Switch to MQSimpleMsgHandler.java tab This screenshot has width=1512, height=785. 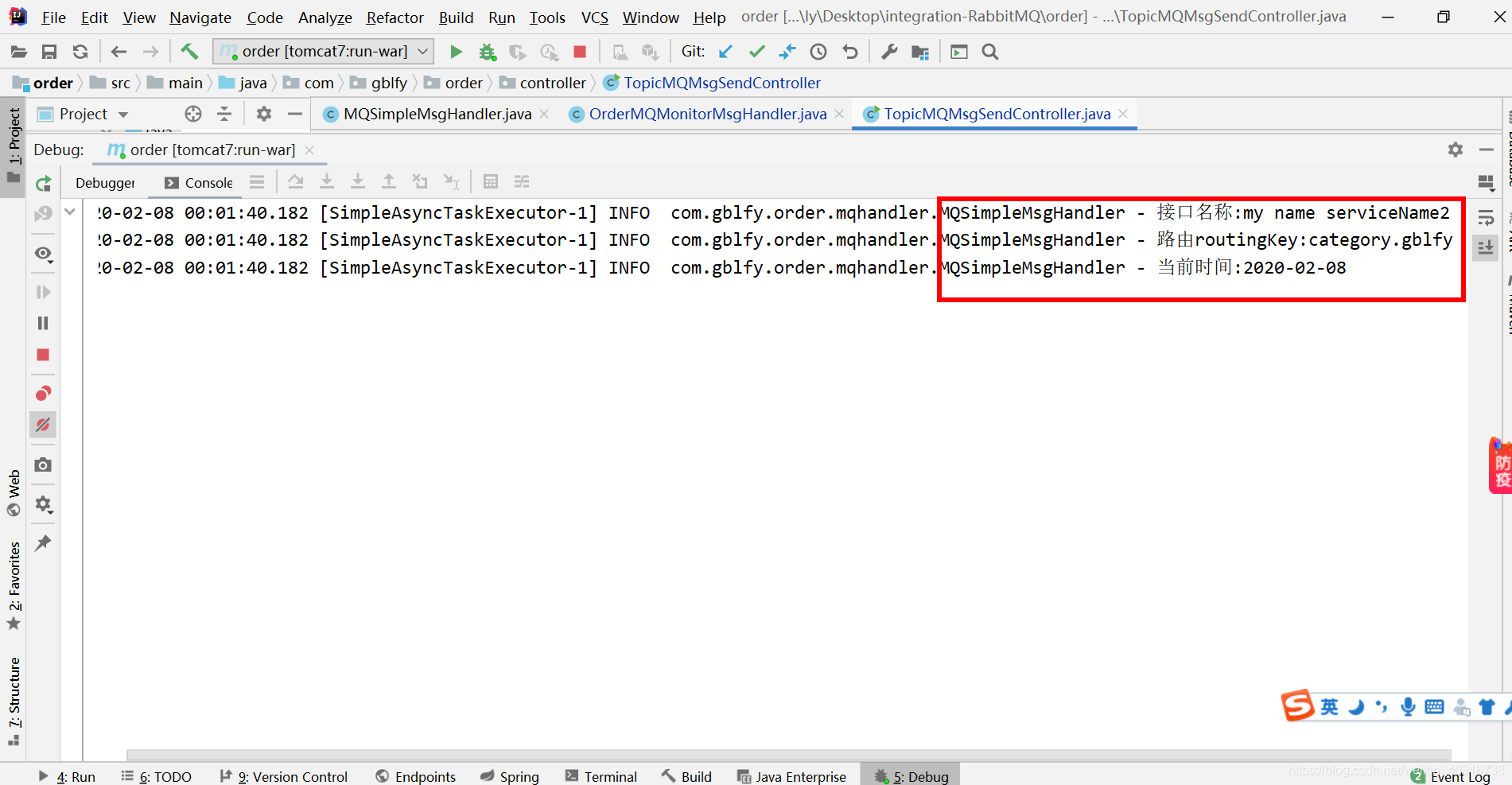pos(436,114)
